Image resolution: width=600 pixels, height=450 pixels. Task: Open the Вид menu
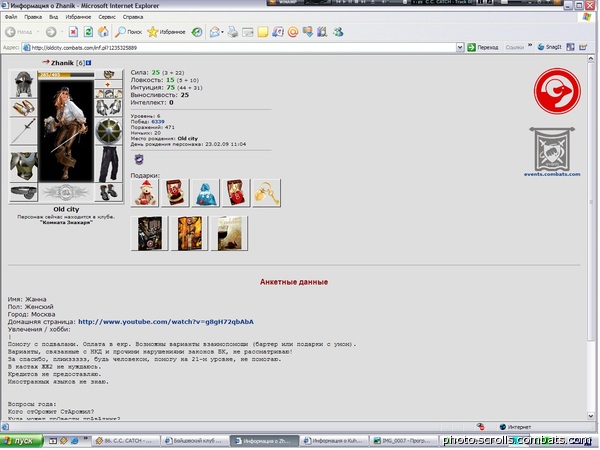54,17
